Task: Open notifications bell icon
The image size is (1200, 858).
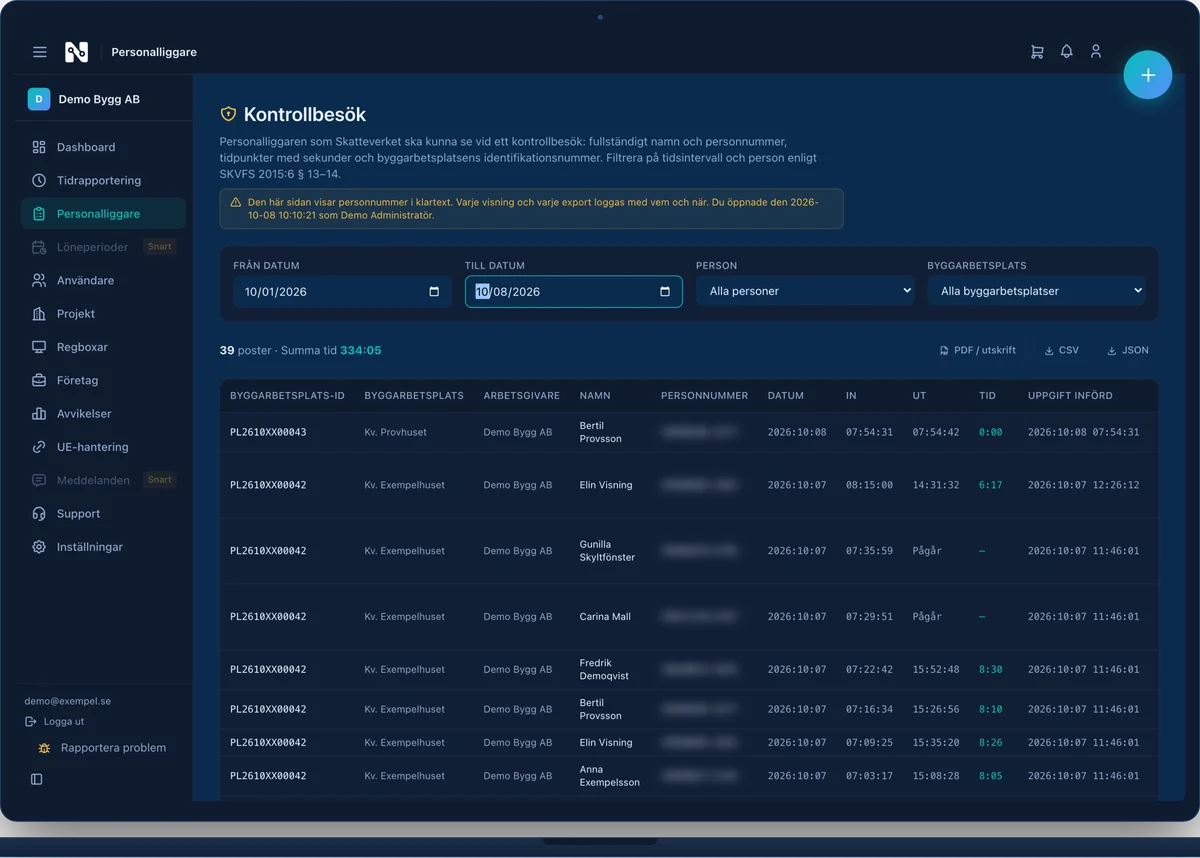Action: pos(1066,51)
